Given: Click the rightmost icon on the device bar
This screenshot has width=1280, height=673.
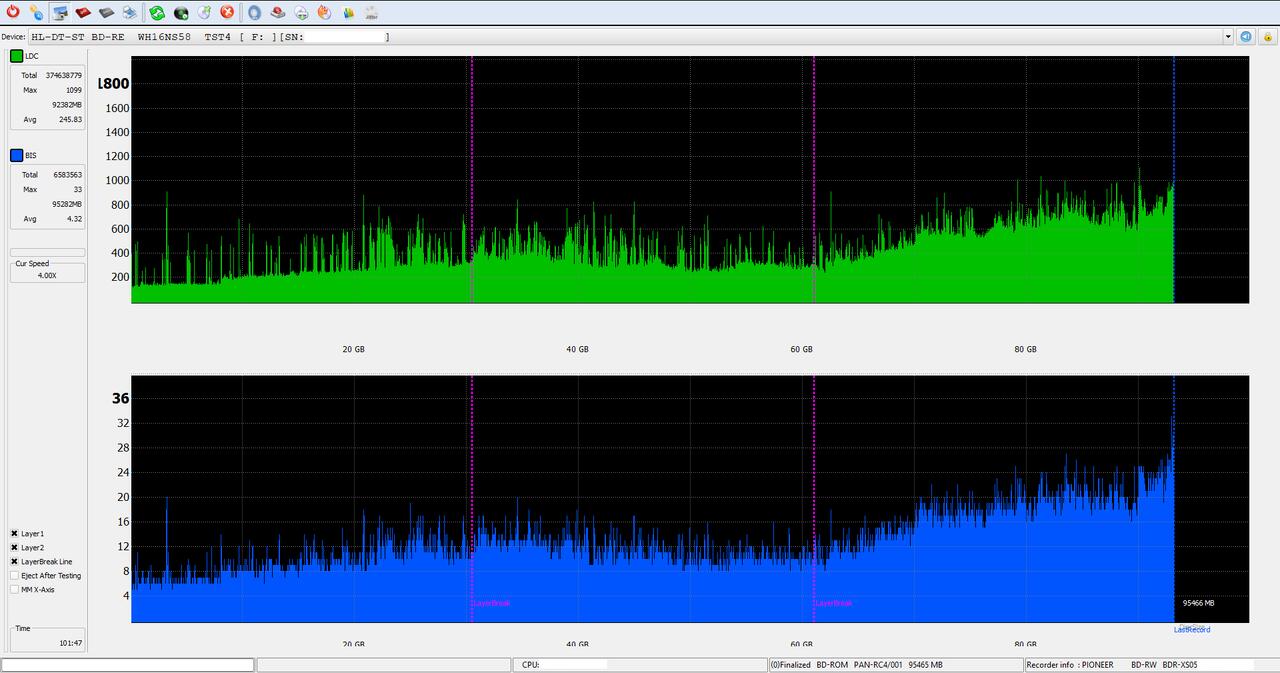Looking at the screenshot, I should tap(1266, 36).
